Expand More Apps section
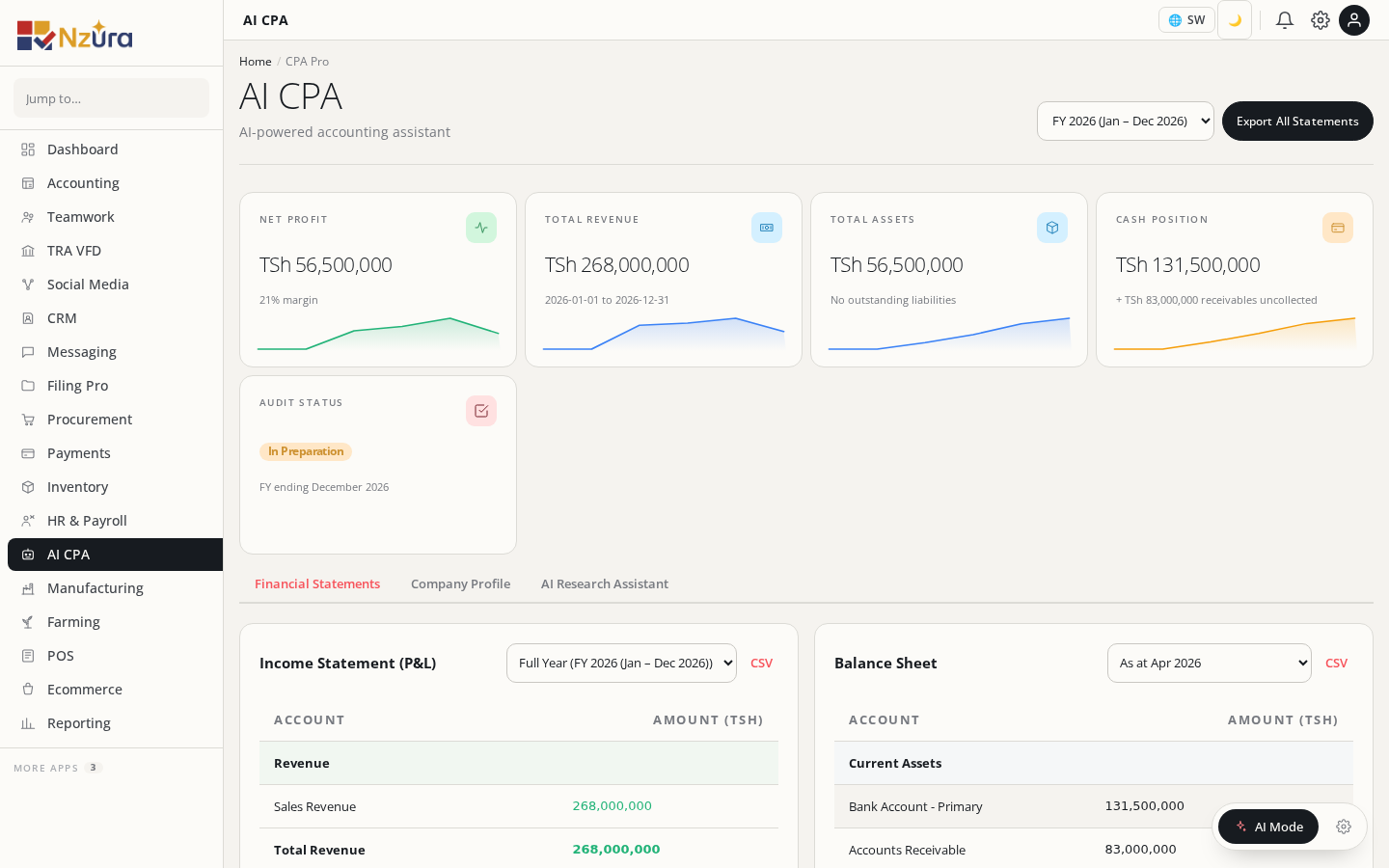The width and height of the screenshot is (1389, 868). 58,769
